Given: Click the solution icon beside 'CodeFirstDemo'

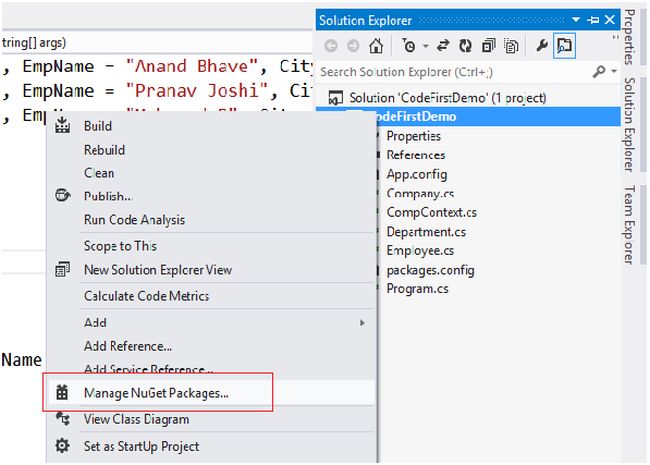Looking at the screenshot, I should [335, 98].
